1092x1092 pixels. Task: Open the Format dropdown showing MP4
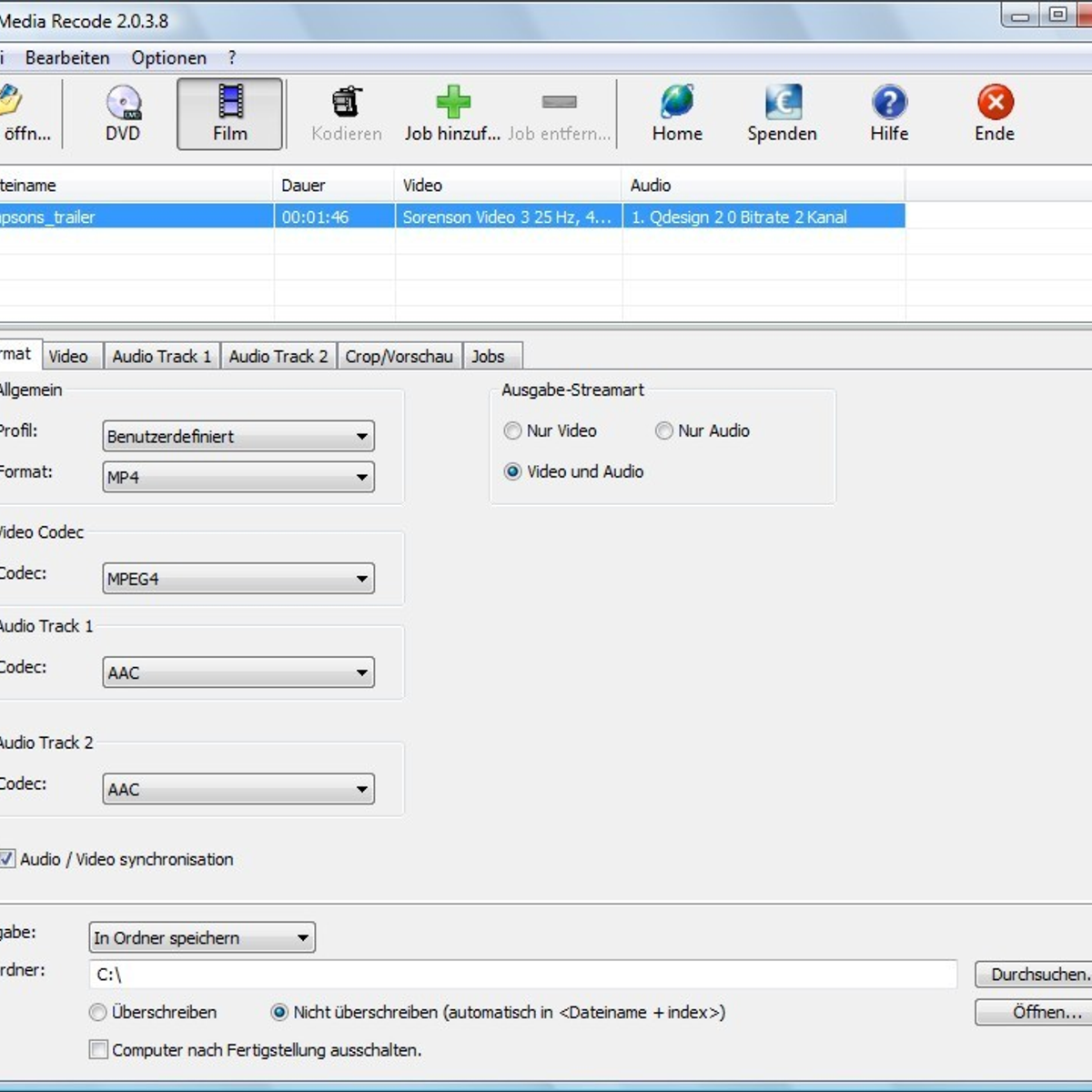click(x=238, y=477)
